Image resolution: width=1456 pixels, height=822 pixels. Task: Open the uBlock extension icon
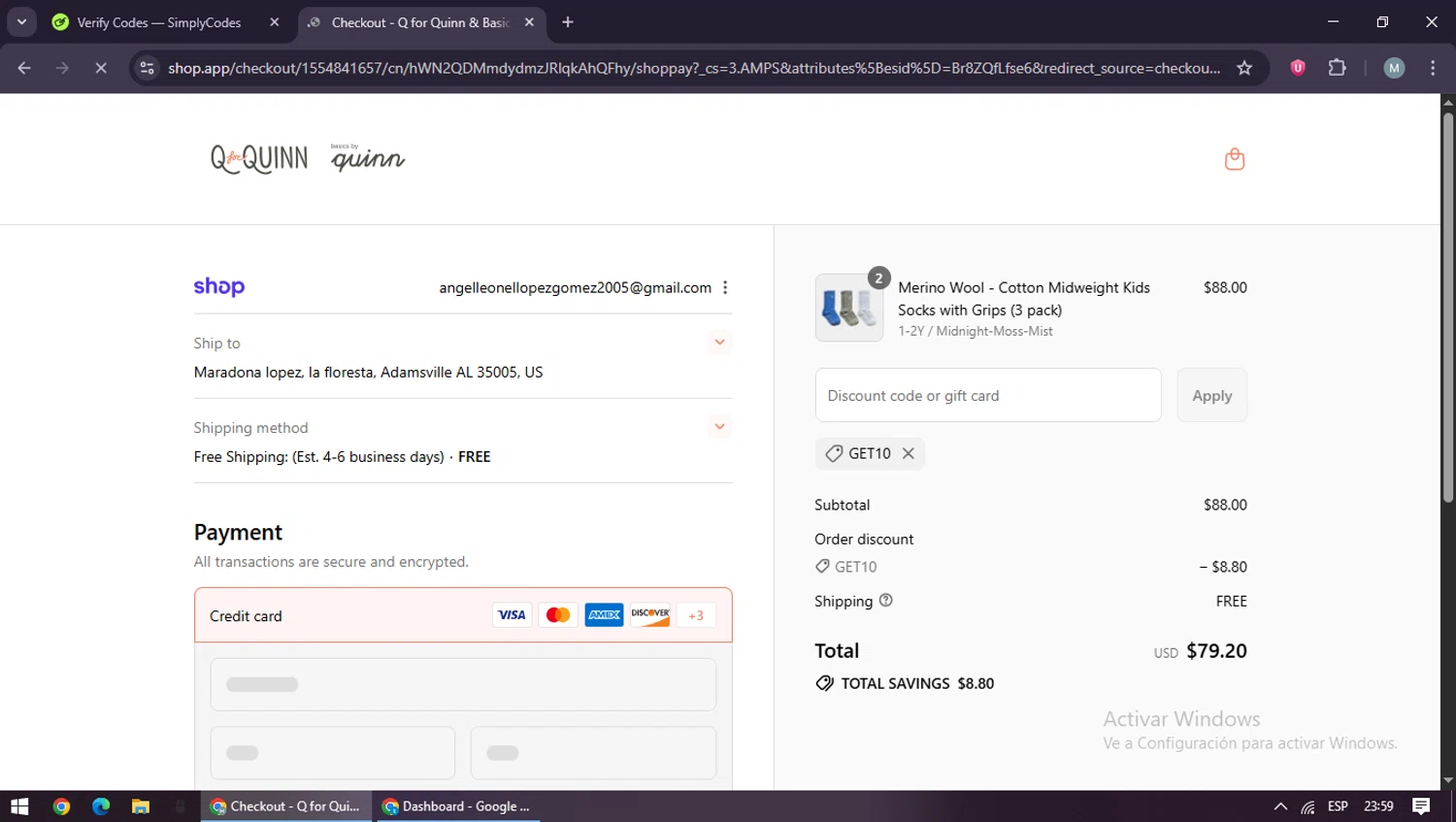[x=1298, y=68]
